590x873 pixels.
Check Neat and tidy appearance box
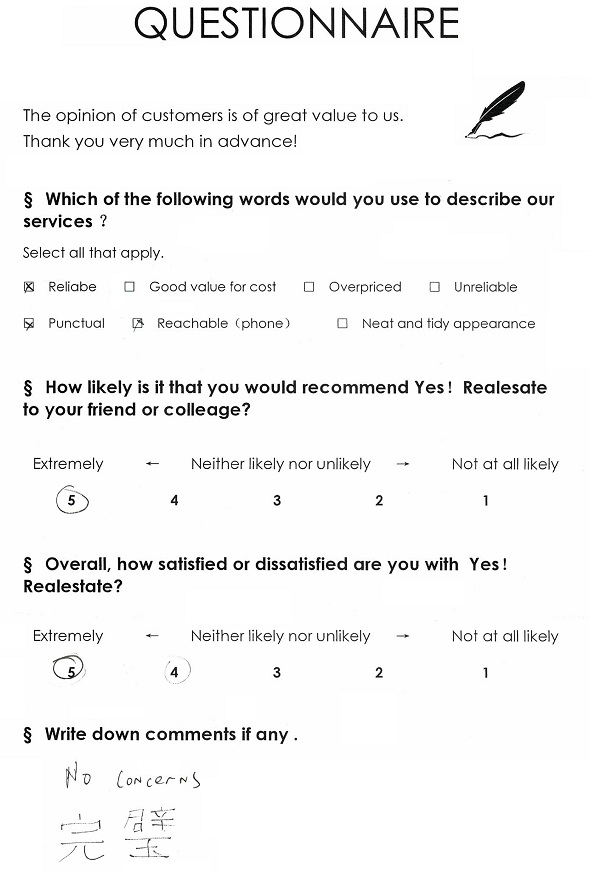point(342,323)
